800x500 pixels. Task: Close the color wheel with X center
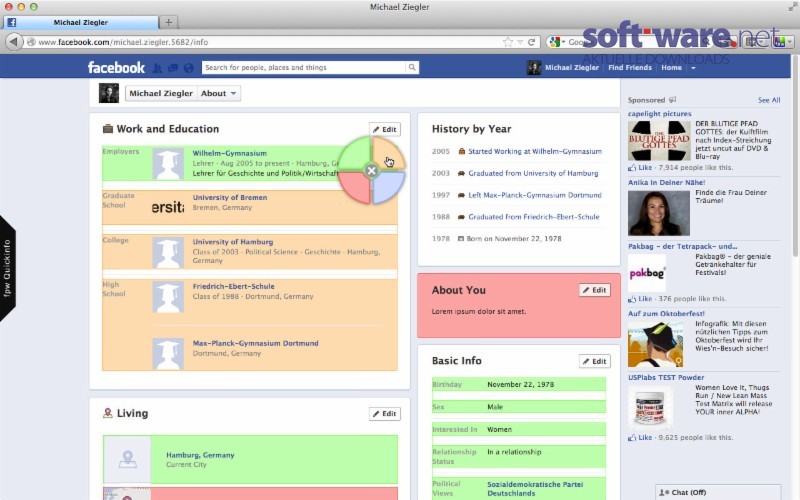click(x=371, y=170)
